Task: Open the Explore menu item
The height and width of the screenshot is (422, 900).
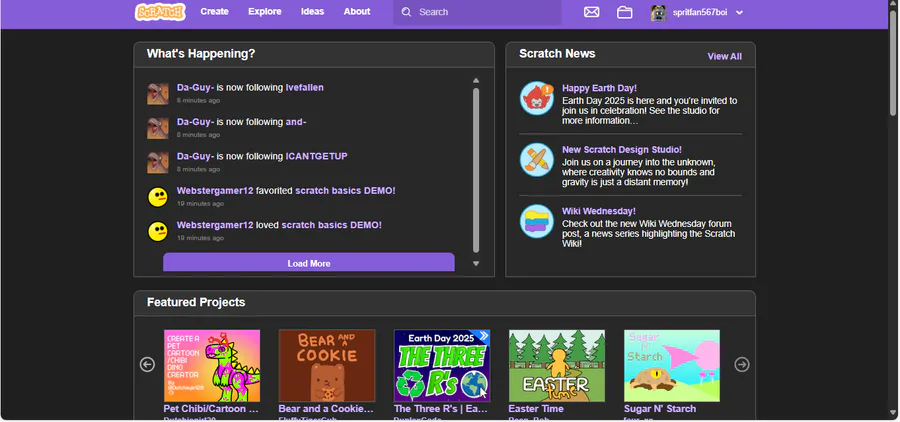Action: click(x=265, y=11)
